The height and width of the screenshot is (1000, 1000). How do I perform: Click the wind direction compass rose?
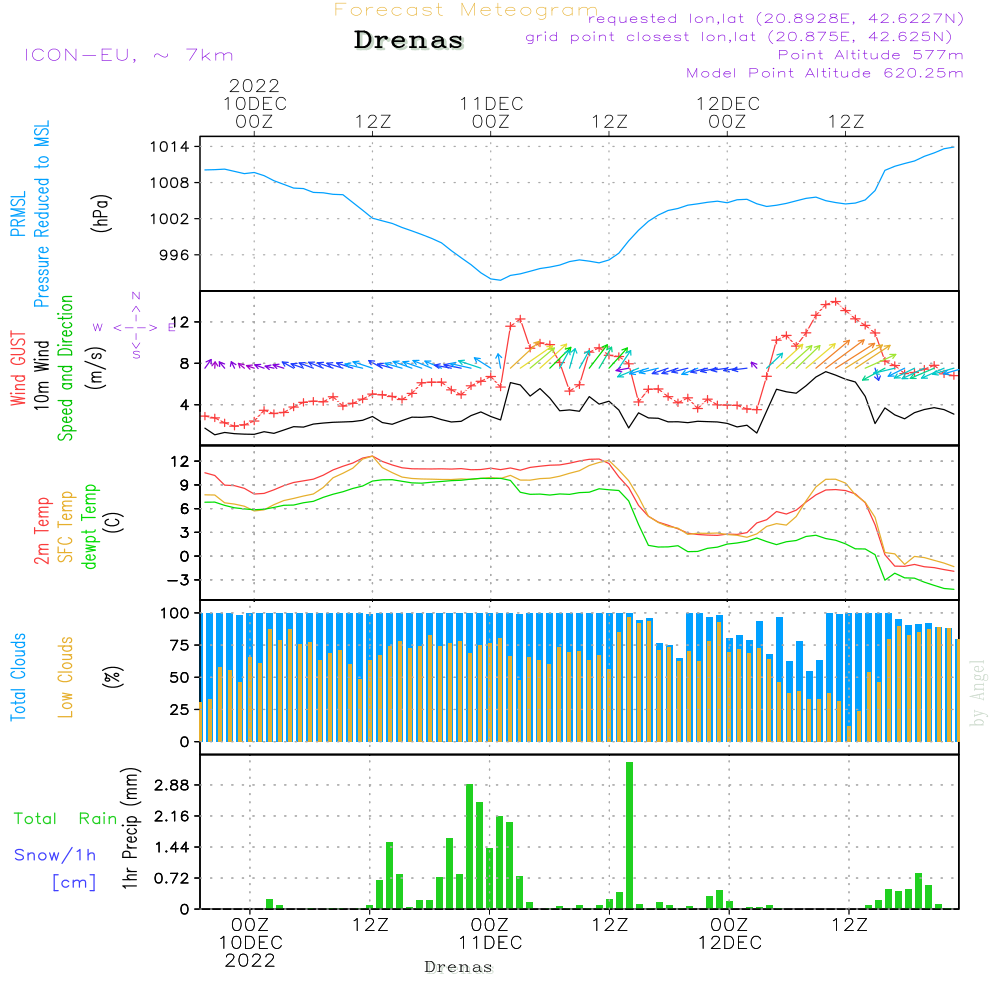click(135, 327)
